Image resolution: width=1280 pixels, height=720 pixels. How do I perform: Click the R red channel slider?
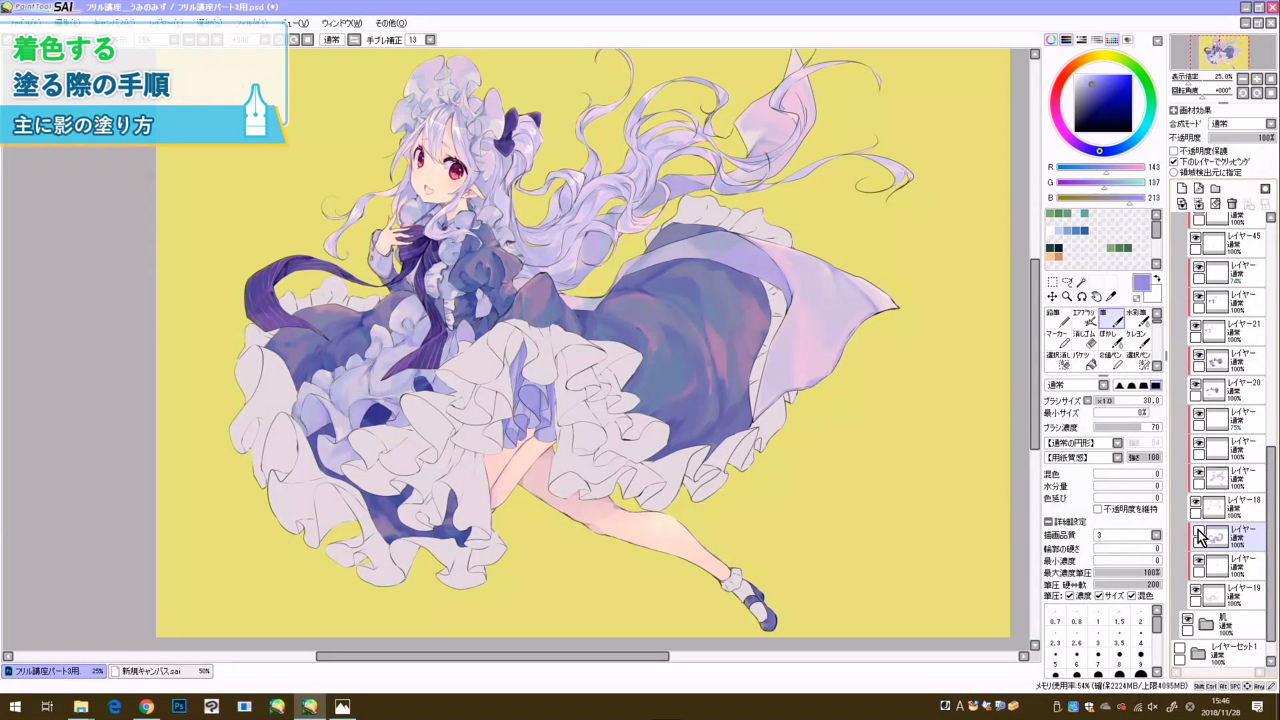pos(1101,167)
